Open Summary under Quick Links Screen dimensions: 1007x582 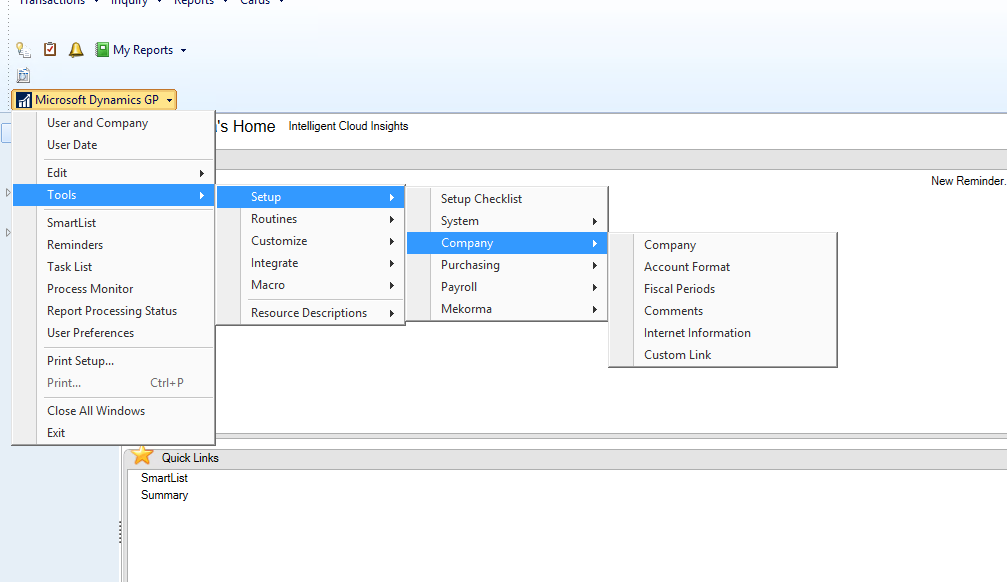click(x=164, y=495)
